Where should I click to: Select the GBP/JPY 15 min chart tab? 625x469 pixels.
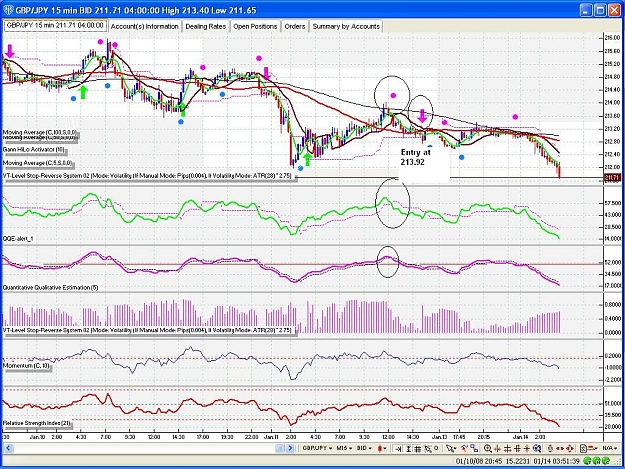pos(55,26)
